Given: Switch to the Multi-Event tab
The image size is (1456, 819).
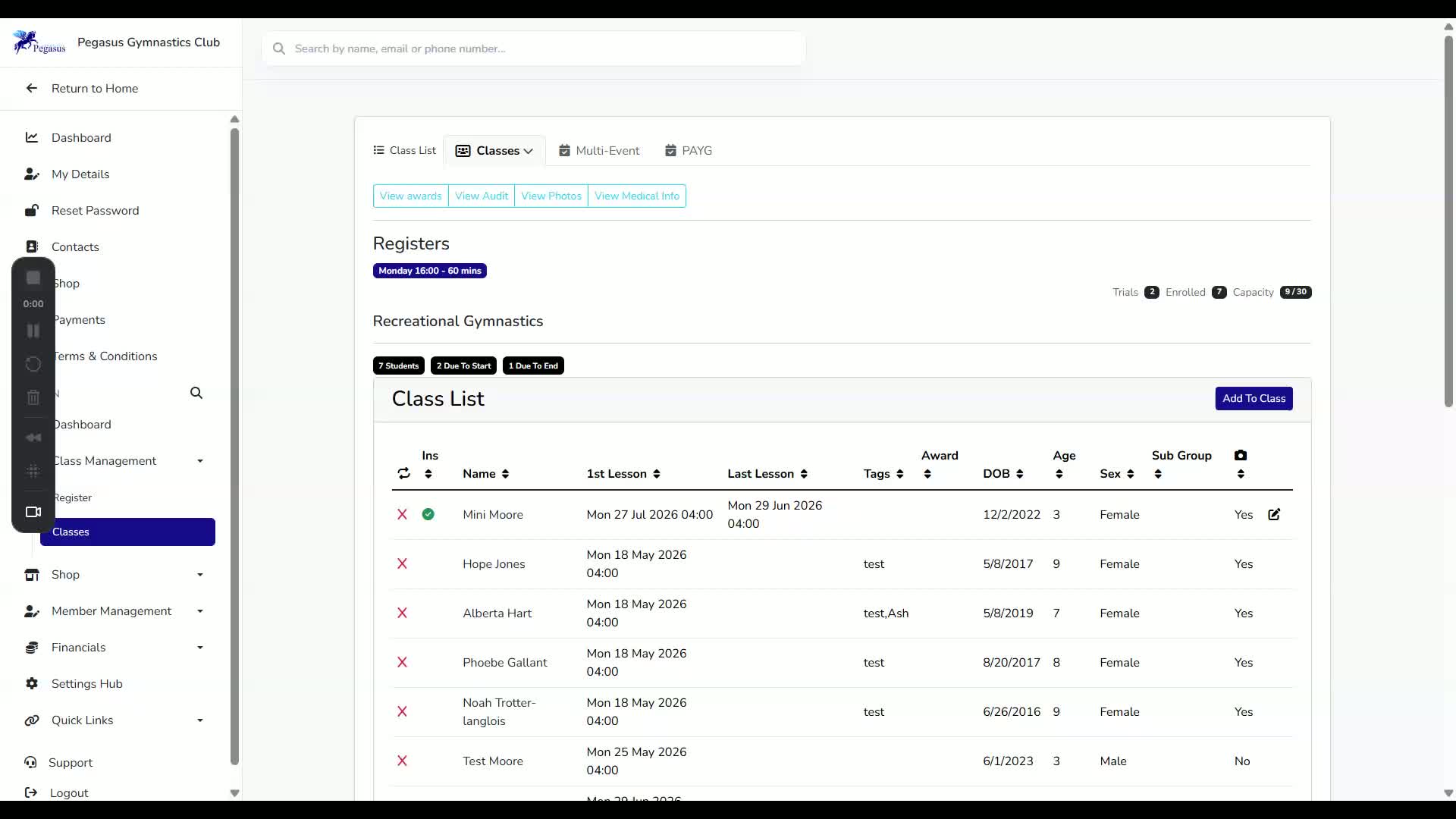Looking at the screenshot, I should tap(599, 151).
